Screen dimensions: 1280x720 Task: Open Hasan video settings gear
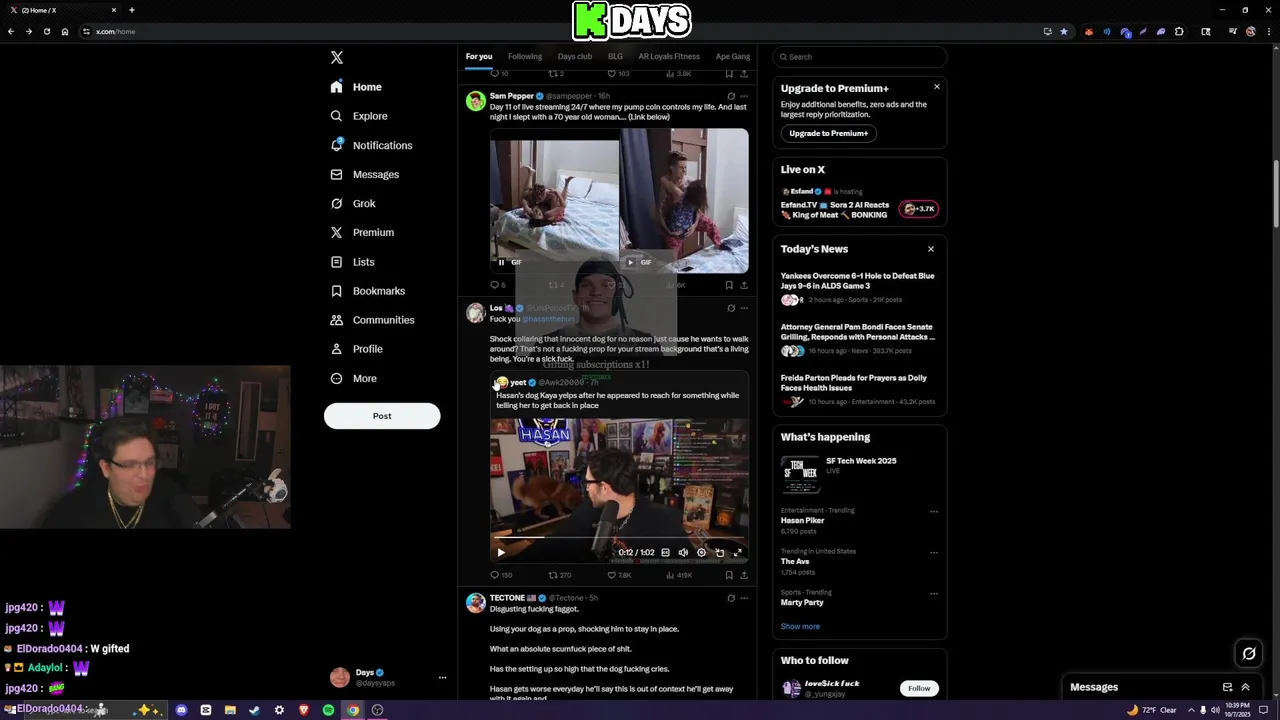(x=701, y=552)
